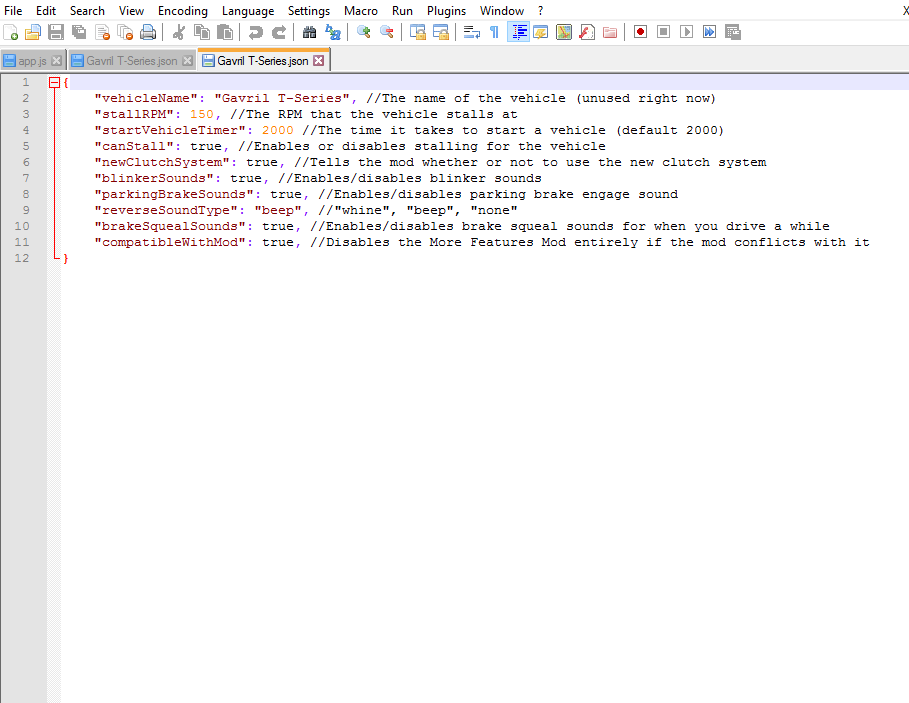Open the Encoding menu
The width and height of the screenshot is (909, 703).
click(x=183, y=11)
